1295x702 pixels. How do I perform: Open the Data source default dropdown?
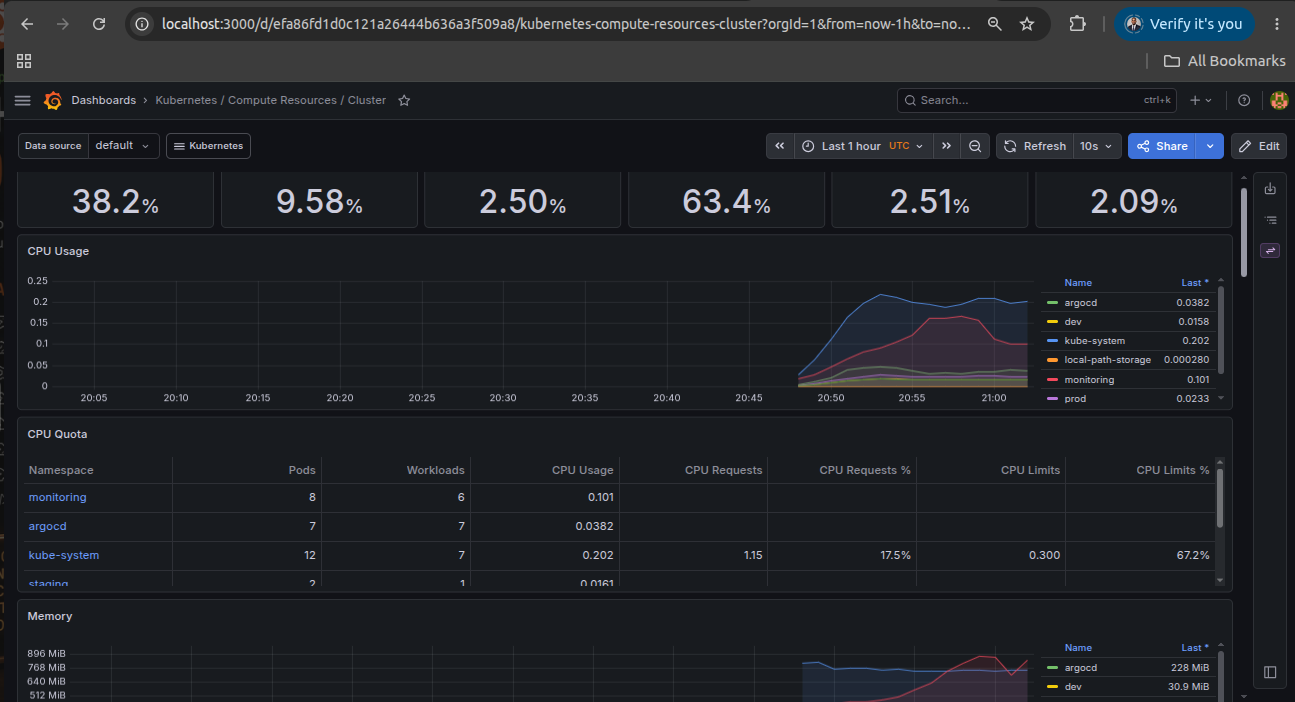[124, 146]
